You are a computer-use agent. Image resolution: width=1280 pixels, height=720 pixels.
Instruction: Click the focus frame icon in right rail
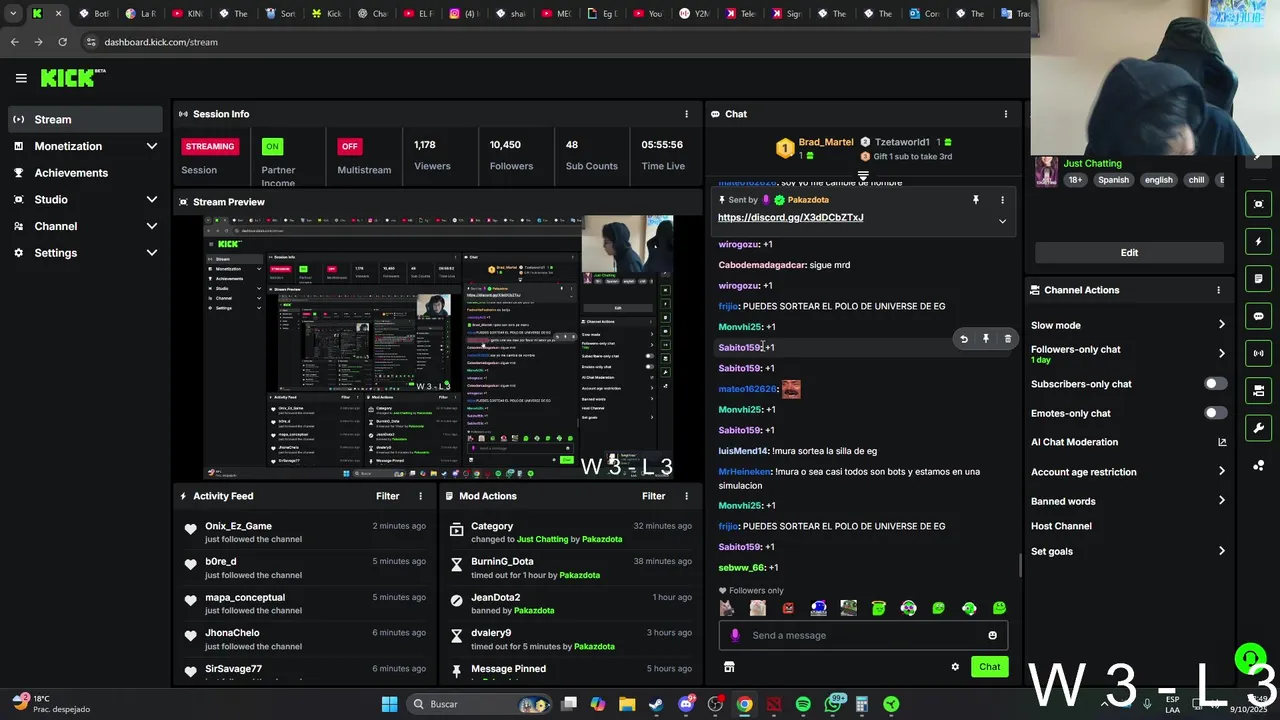pos(1258,204)
